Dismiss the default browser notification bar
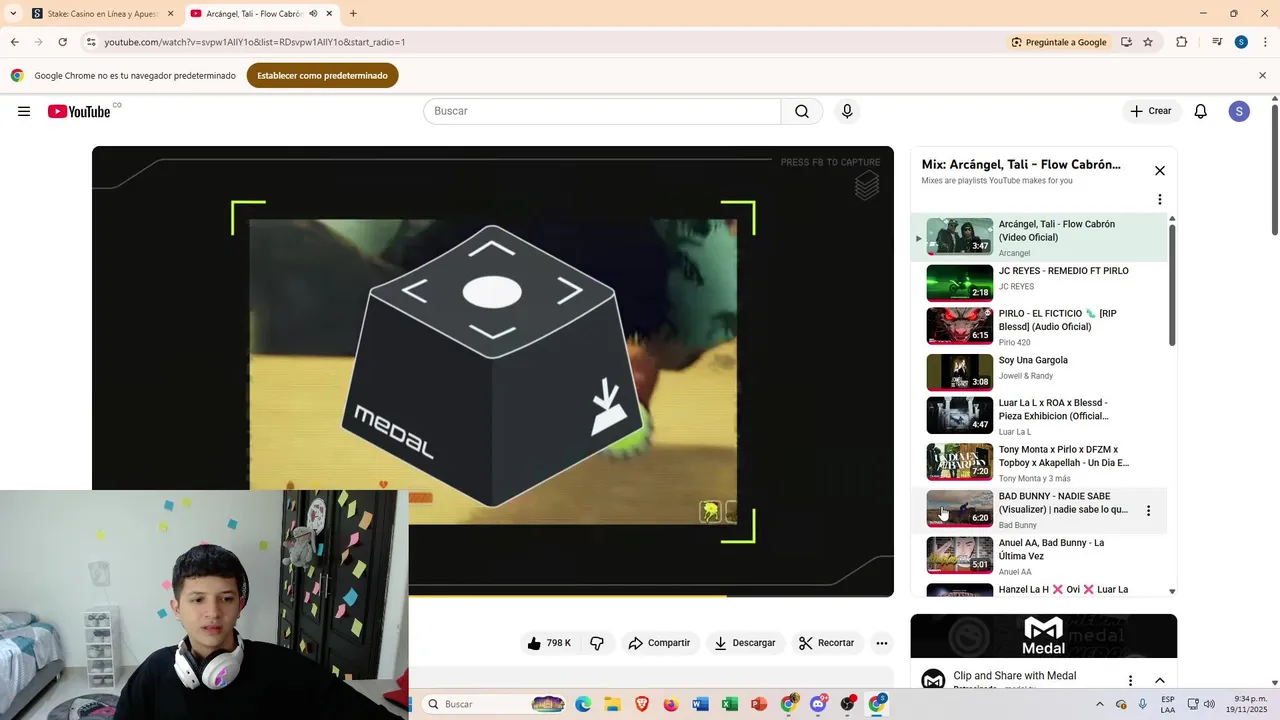 (1262, 75)
